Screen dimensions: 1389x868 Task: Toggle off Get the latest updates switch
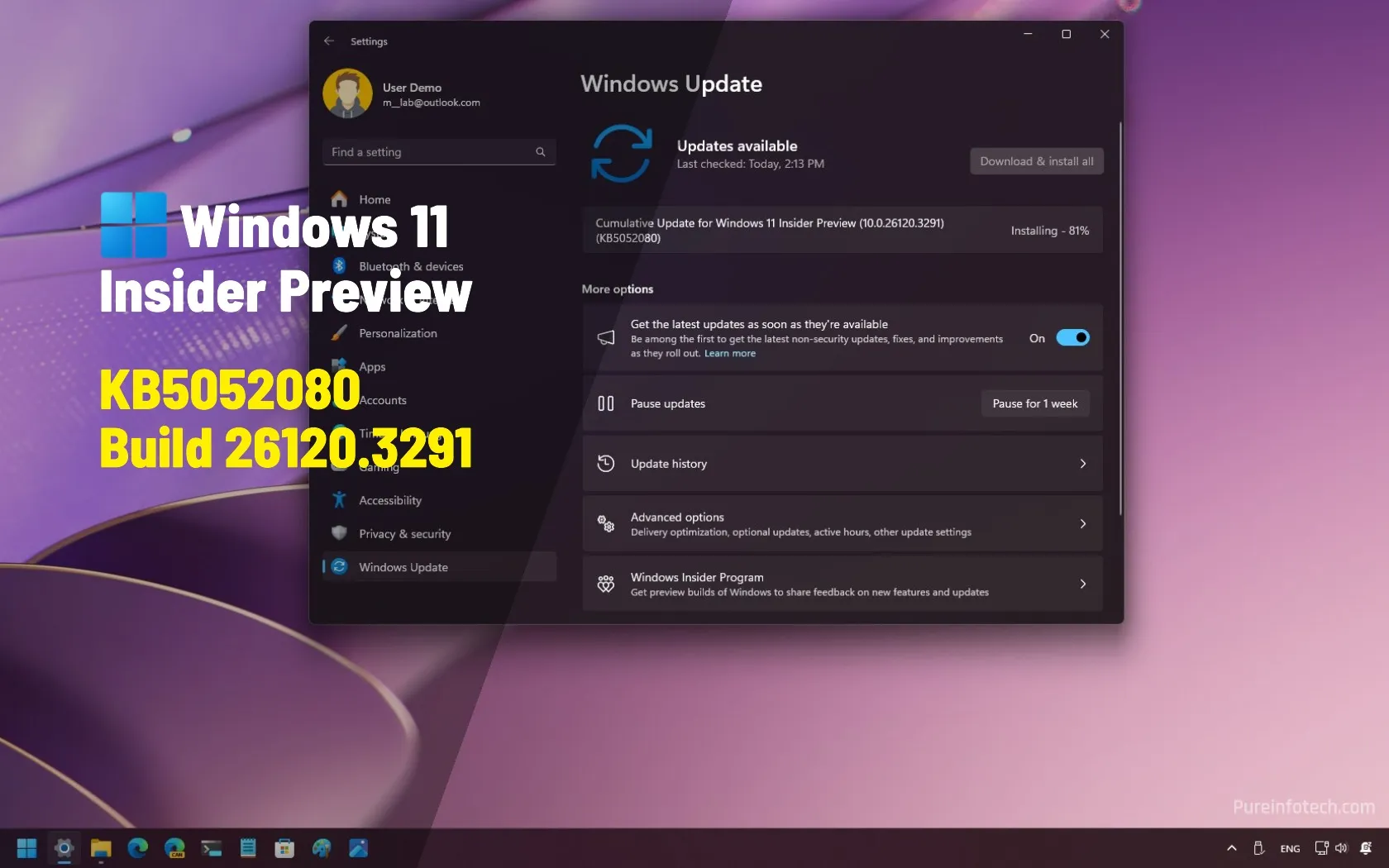coord(1073,337)
